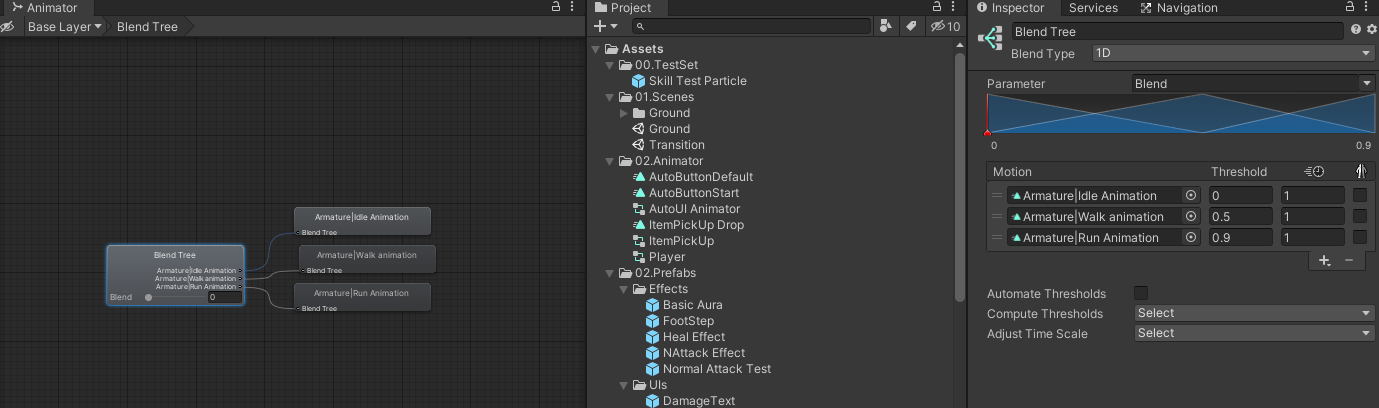Select Armature|Walk animation node in graph
Viewport: 1379px width, 408px height.
[367, 260]
